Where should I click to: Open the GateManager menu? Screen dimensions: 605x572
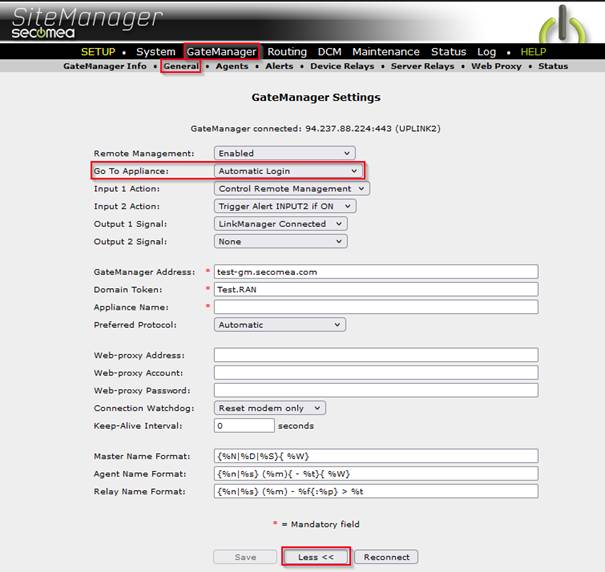click(221, 52)
